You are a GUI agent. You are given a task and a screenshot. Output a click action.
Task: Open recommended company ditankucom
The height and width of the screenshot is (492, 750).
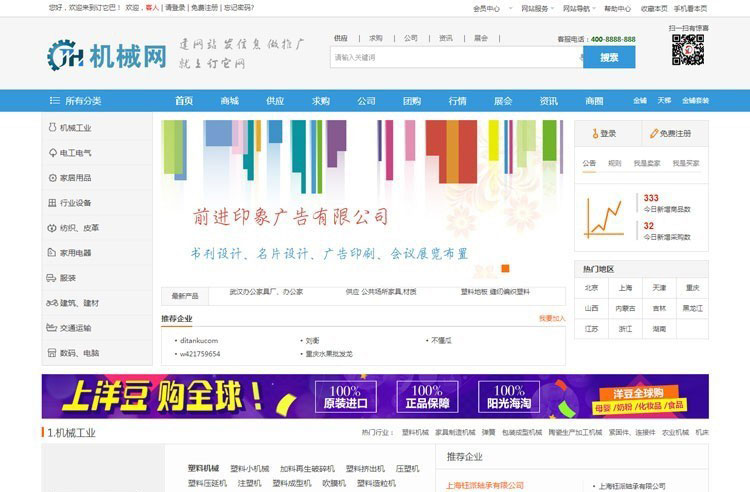click(x=199, y=340)
